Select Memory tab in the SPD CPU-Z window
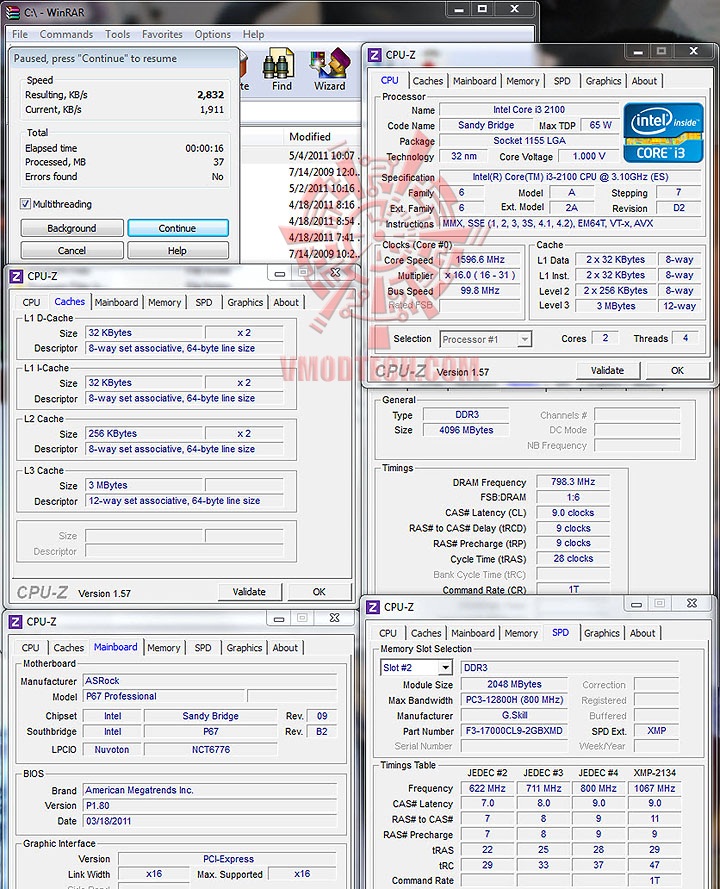Screen dimensions: 720x889 tap(521, 633)
